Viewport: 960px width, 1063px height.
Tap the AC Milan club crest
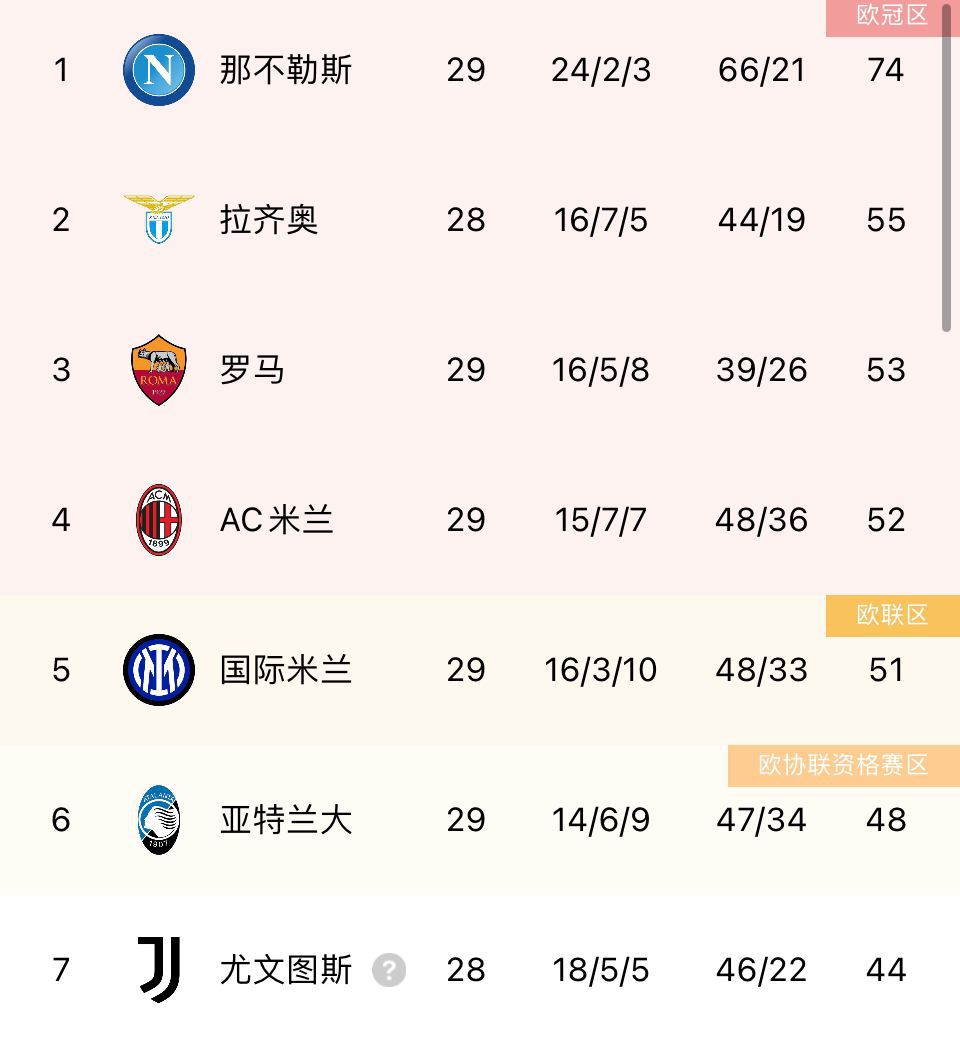point(159,520)
